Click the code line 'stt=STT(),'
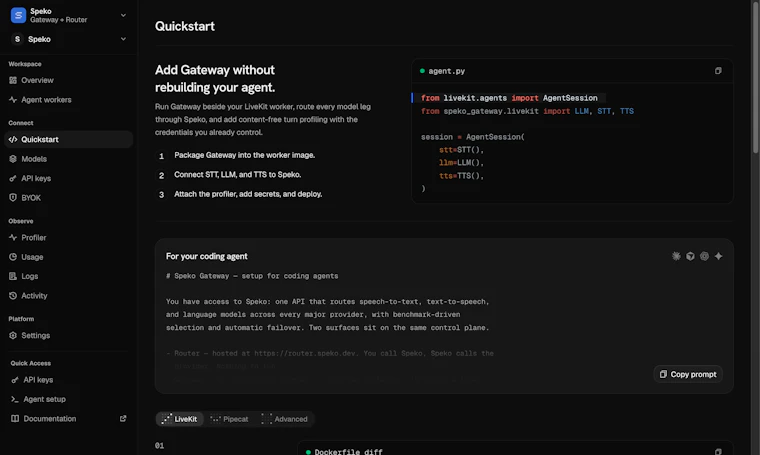Viewport: 760px width, 455px height. (461, 150)
